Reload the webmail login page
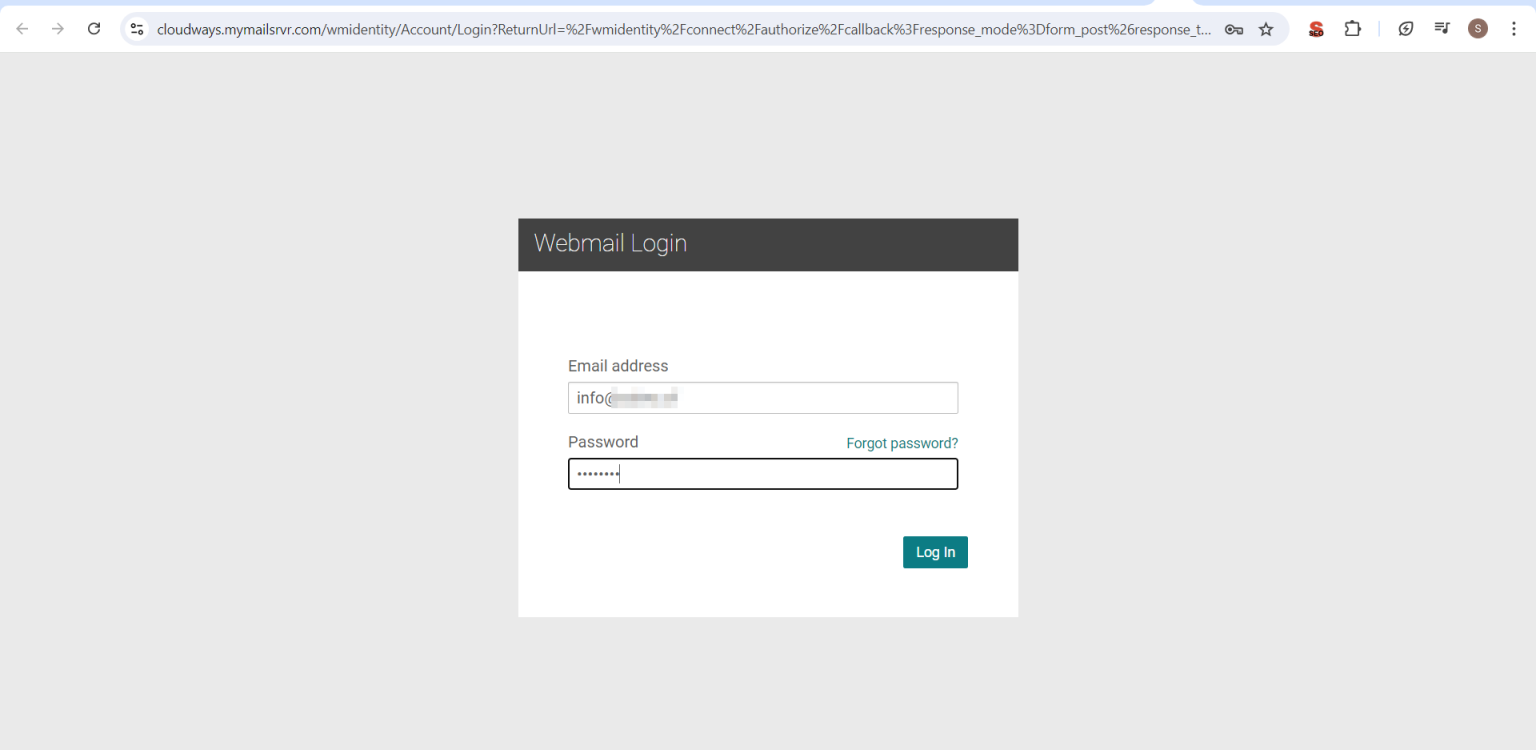Screen dimensions: 1536x750 pyautogui.click(x=94, y=29)
